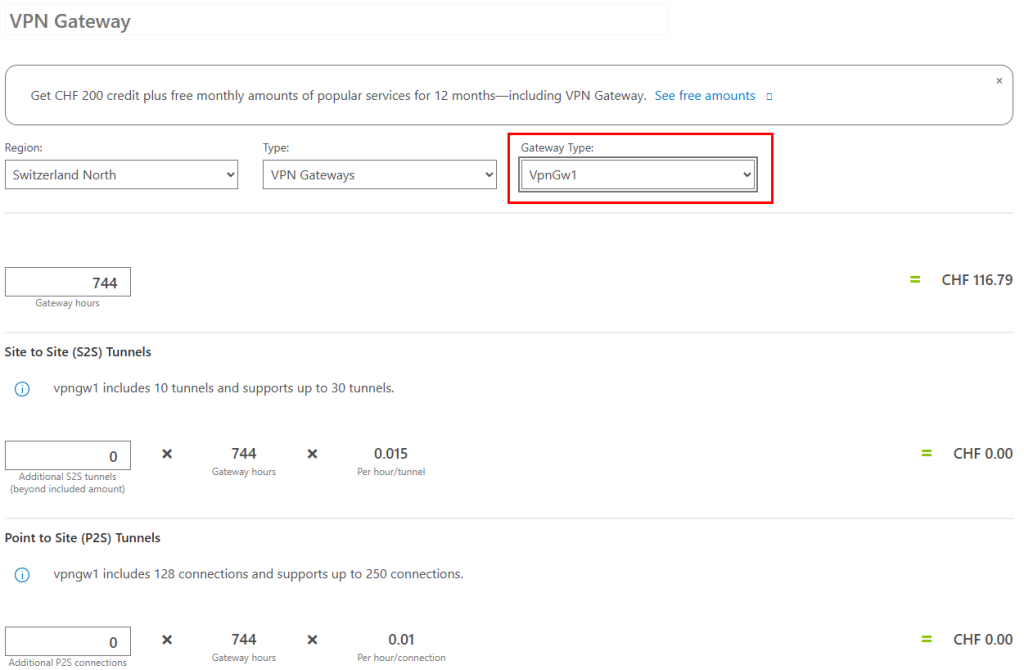Image resolution: width=1024 pixels, height=670 pixels.
Task: Open the See free amounts link
Action: coord(705,96)
